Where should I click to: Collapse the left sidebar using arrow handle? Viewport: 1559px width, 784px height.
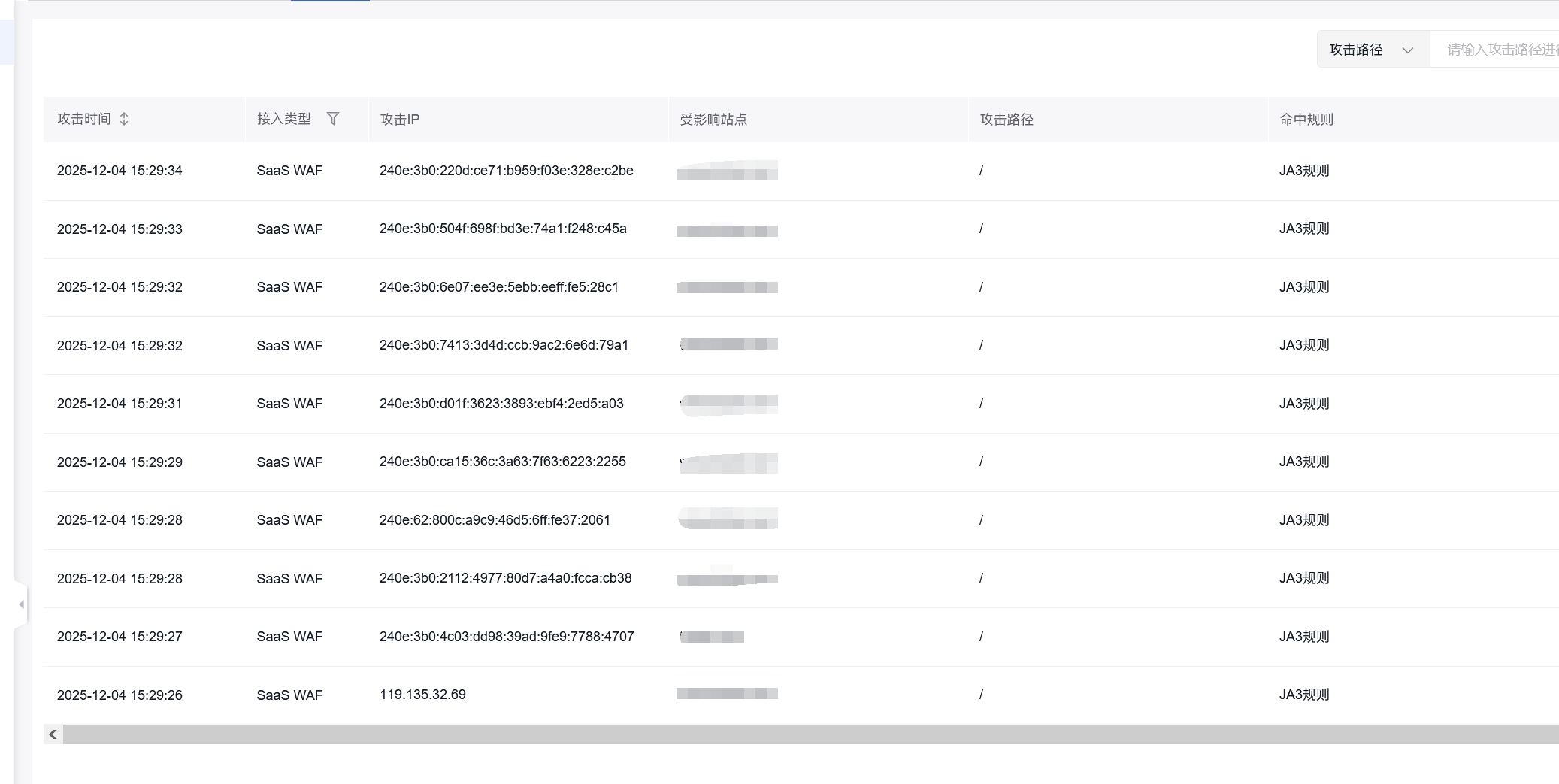click(21, 604)
